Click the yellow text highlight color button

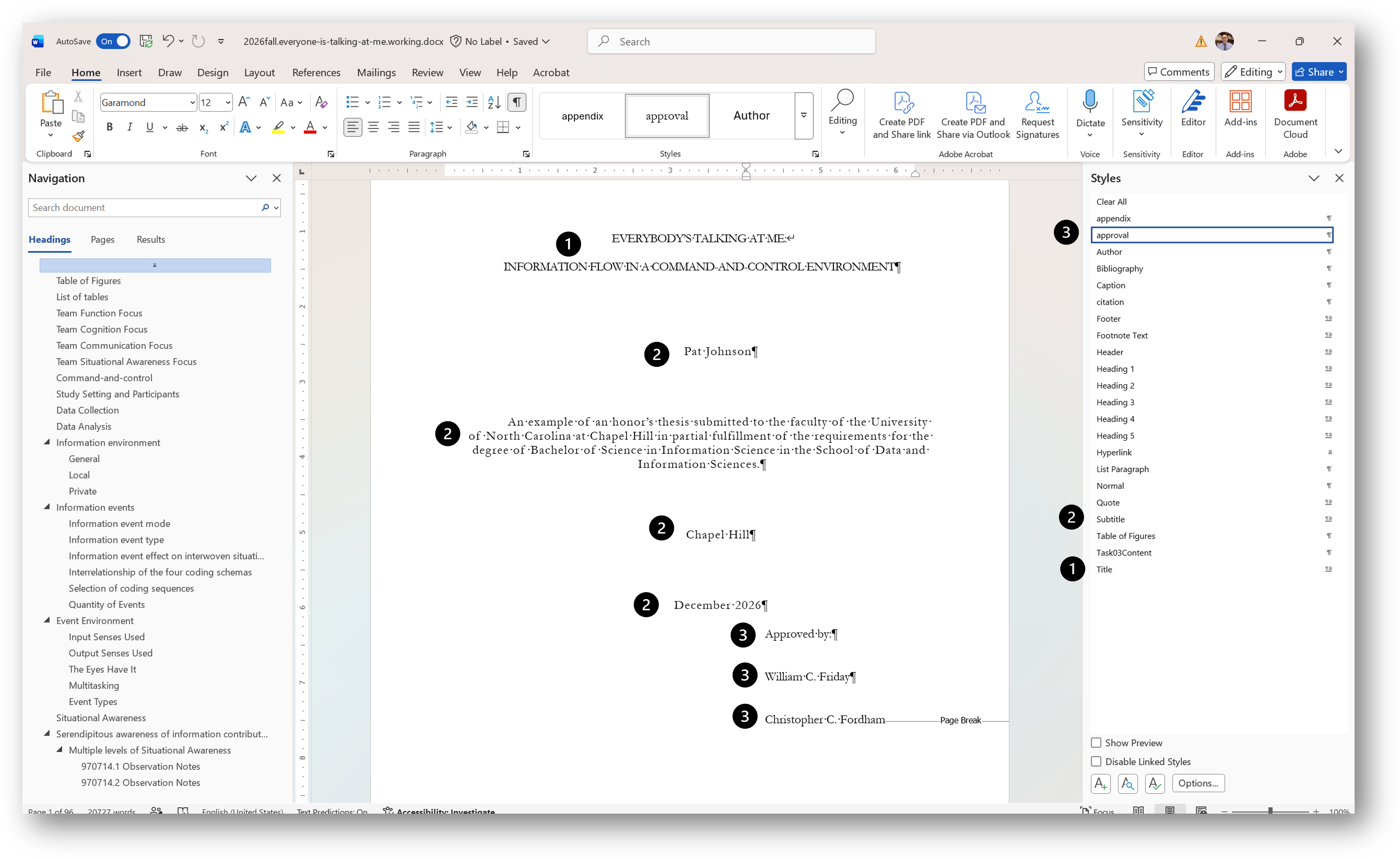[x=278, y=127]
